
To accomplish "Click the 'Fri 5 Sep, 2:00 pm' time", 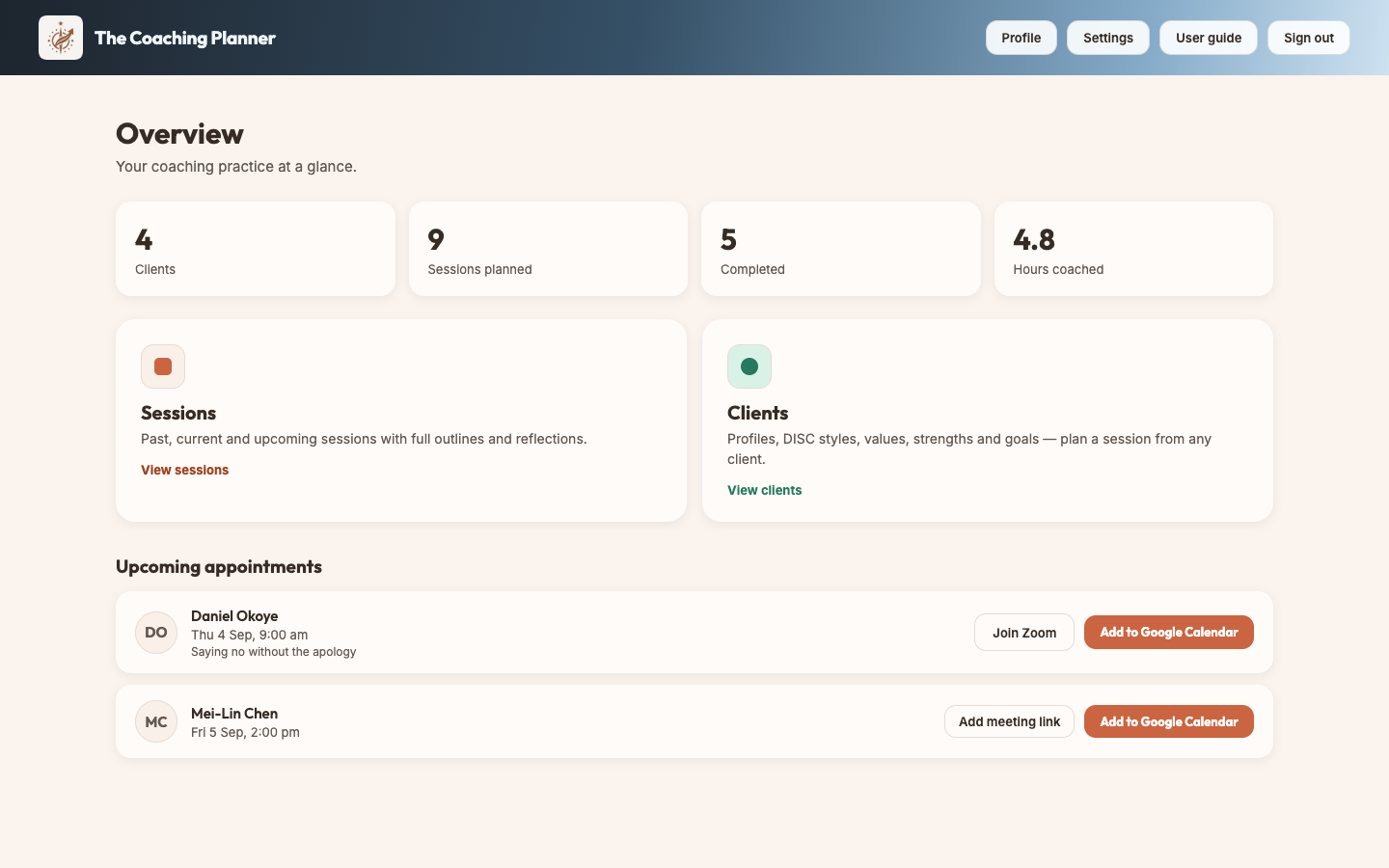I will (x=245, y=732).
